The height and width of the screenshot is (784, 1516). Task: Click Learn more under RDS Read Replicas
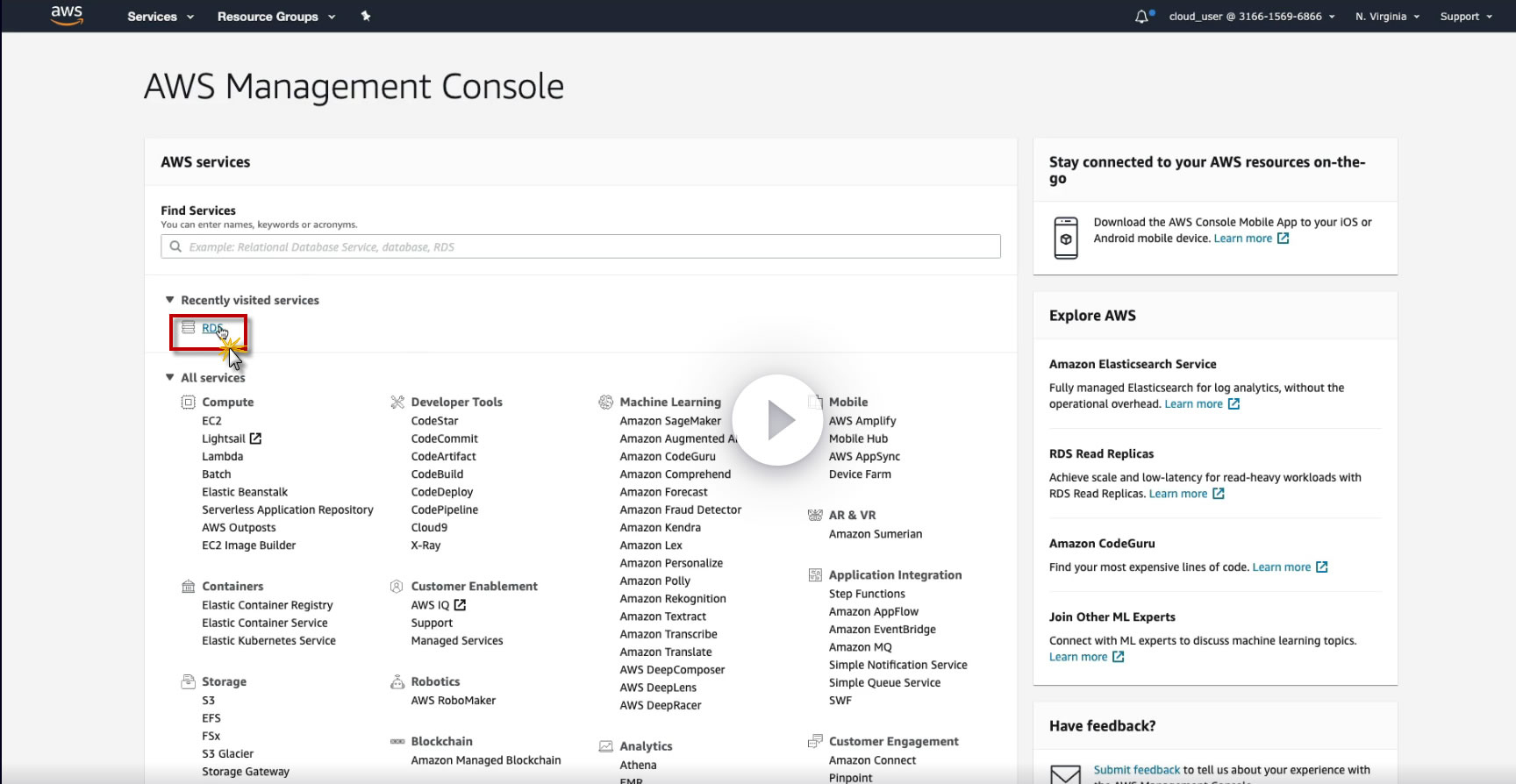pos(1178,494)
